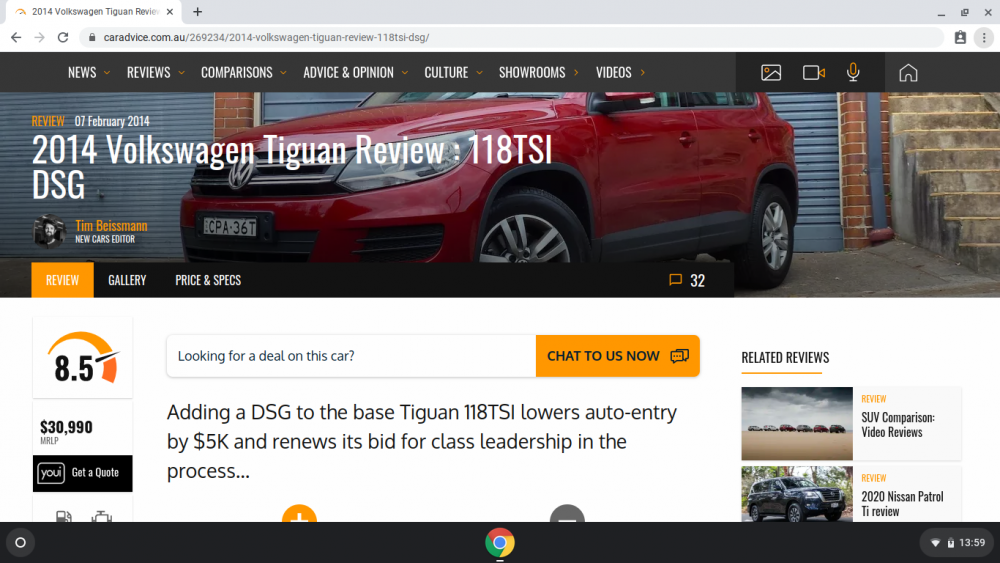Close the Volkswagen Tiguan Review tab
The height and width of the screenshot is (563, 1000).
[170, 11]
